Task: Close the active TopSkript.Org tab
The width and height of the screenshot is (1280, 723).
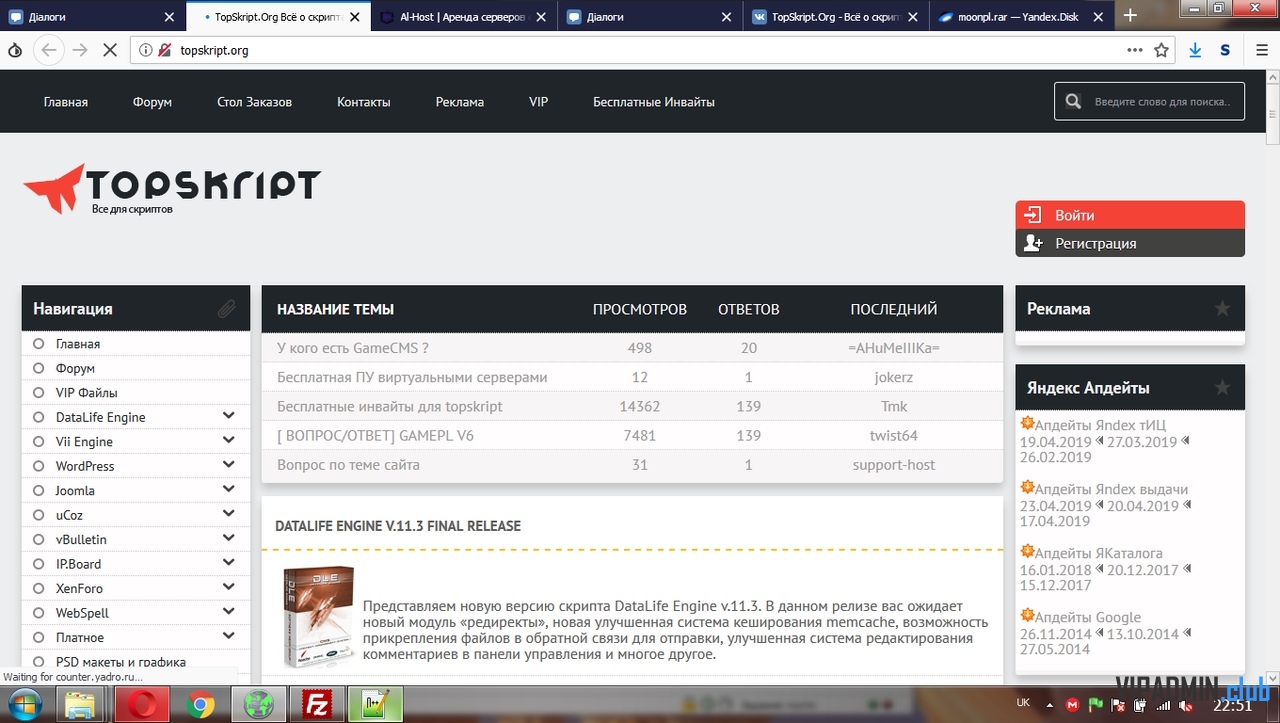Action: [x=355, y=16]
